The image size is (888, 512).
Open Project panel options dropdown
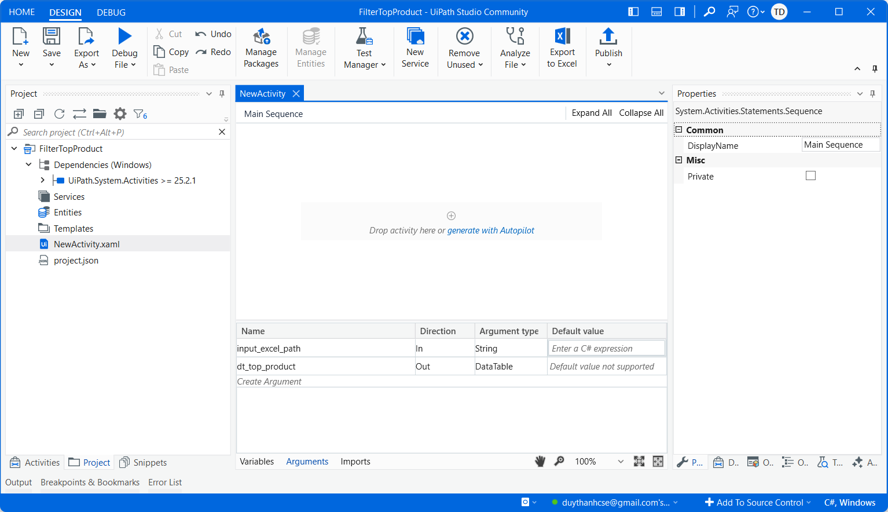pos(209,93)
